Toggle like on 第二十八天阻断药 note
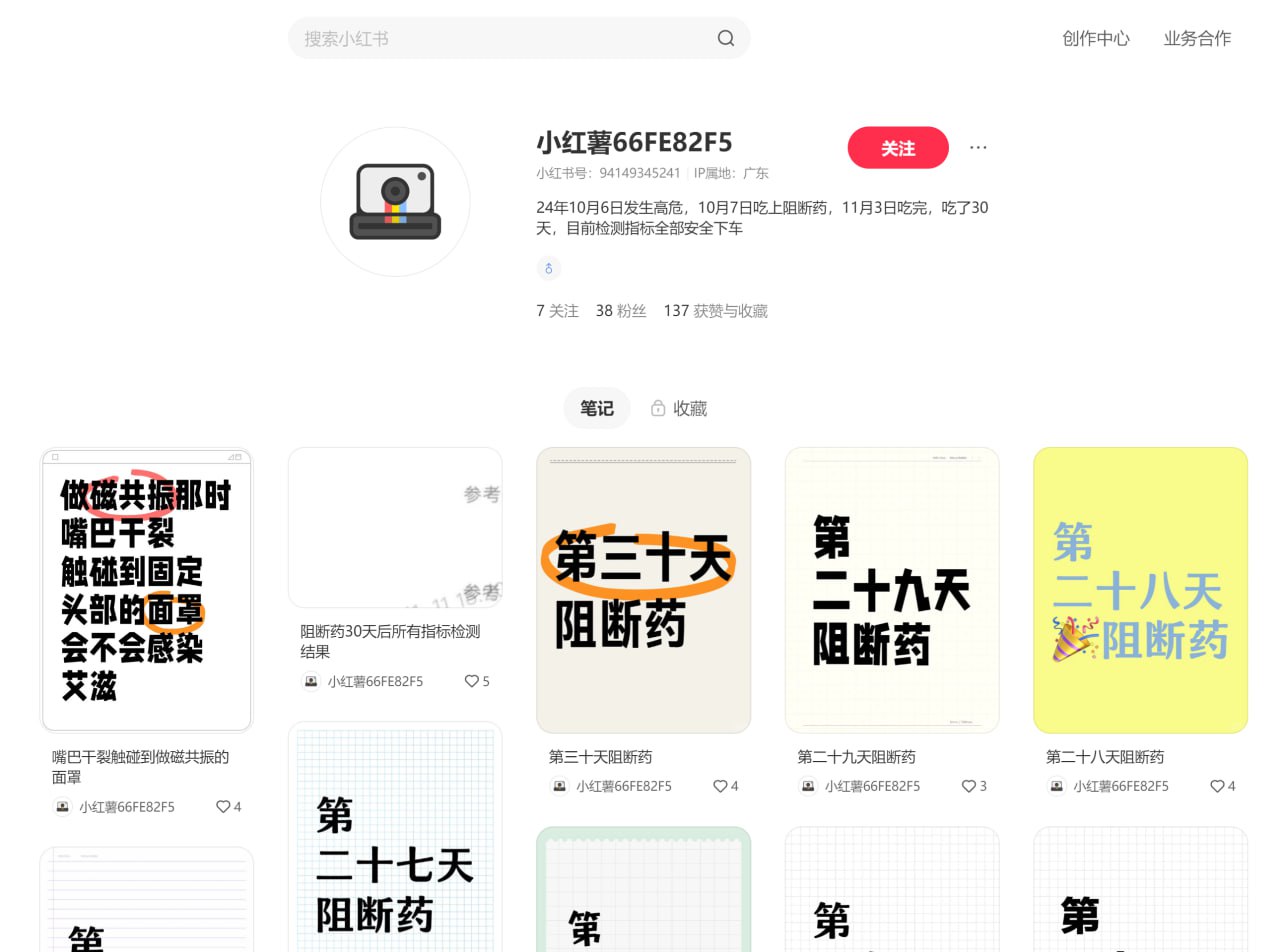This screenshot has width=1280, height=952. click(x=1216, y=786)
